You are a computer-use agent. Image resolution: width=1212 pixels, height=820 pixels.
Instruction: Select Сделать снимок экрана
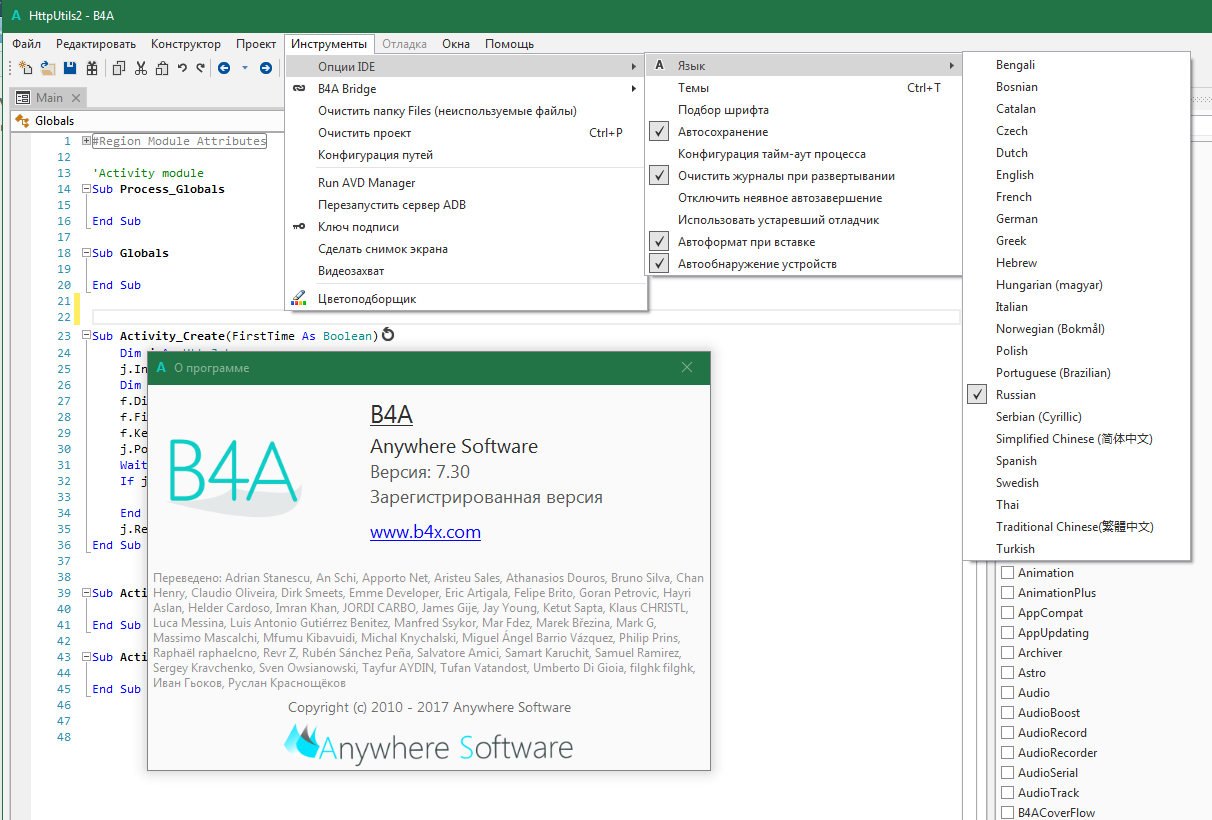[466, 249]
